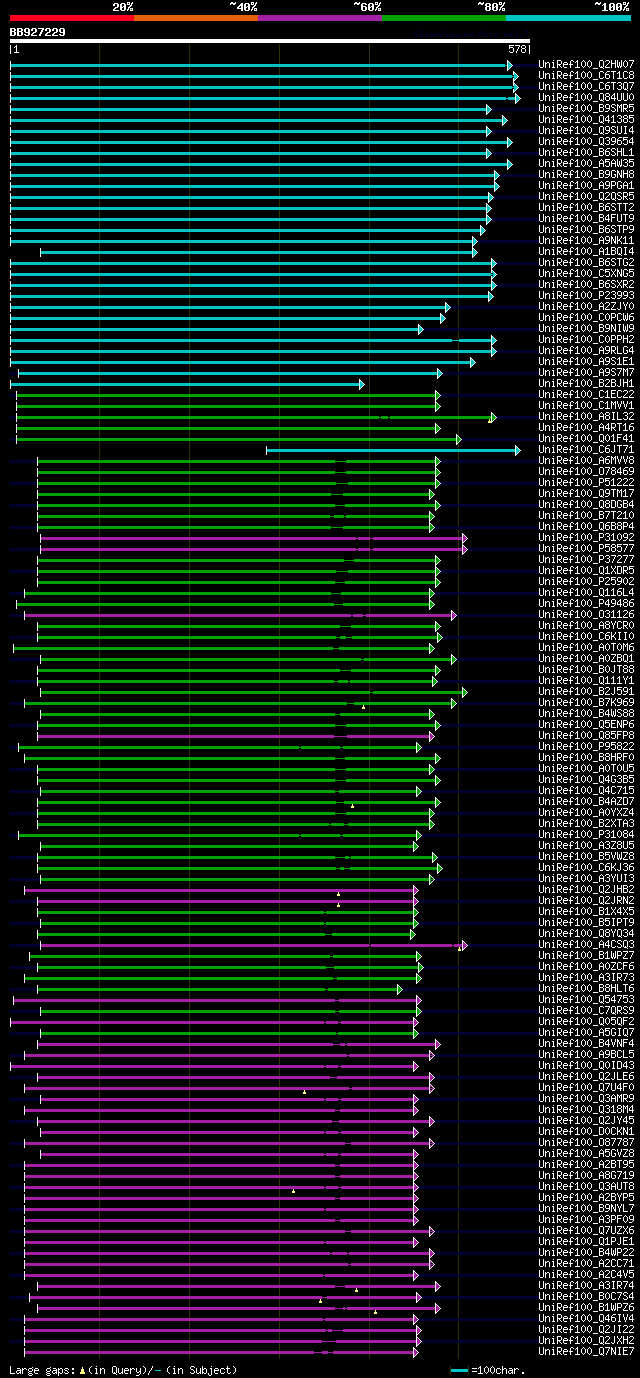Select the UniRef100_A4CSQ3 label
This screenshot has width=640, height=1378.
click(x=586, y=944)
